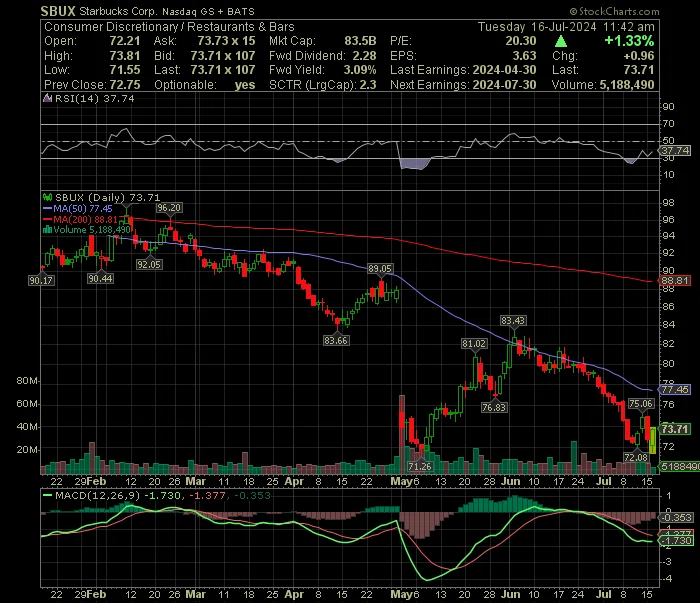The width and height of the screenshot is (700, 603).
Task: Click the -0.353 MACD histogram axis tag
Action: click(x=676, y=518)
